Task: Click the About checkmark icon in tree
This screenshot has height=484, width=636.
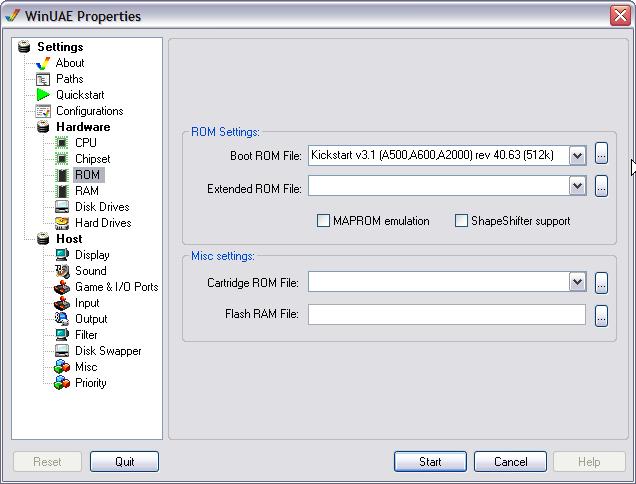Action: (x=43, y=63)
